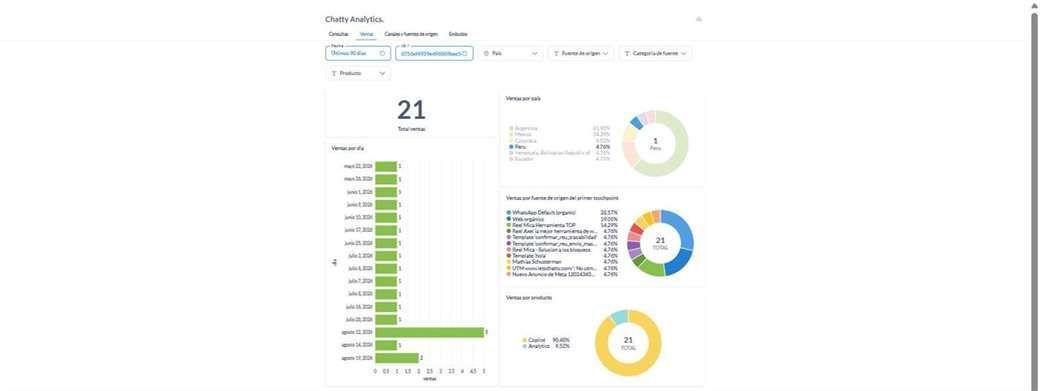Click the Ventas por país card title
Screen dimensions: 1040x391
523,98
